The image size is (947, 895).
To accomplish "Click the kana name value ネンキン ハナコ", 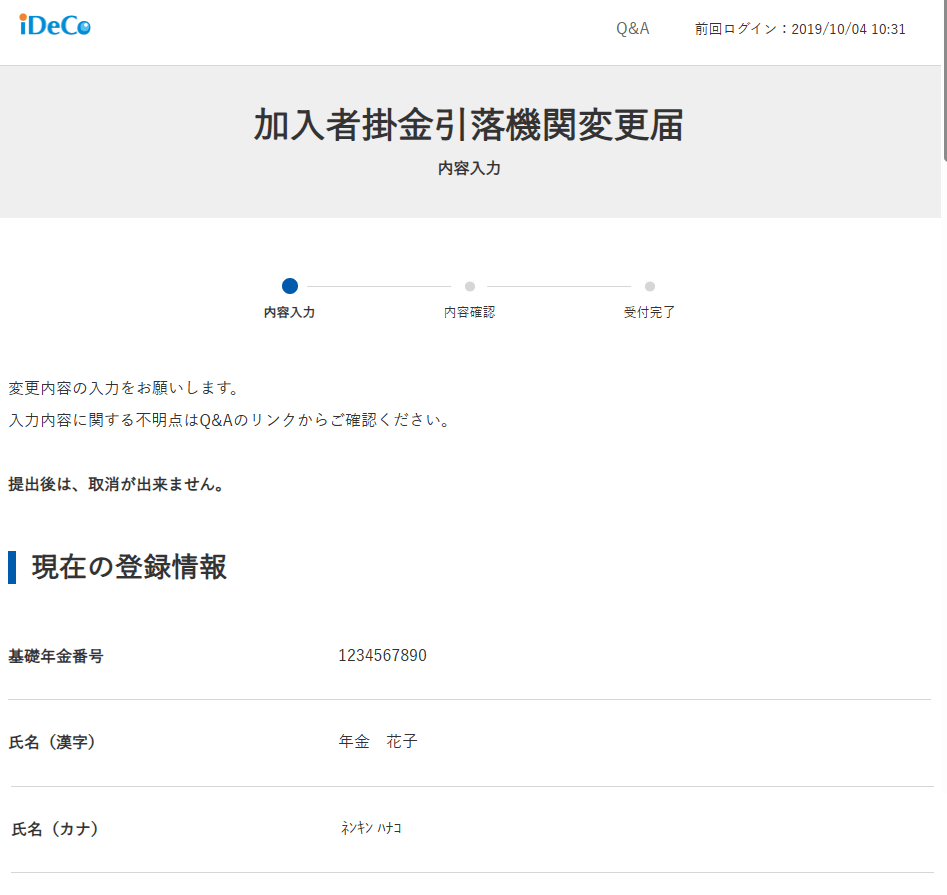I will pos(371,829).
